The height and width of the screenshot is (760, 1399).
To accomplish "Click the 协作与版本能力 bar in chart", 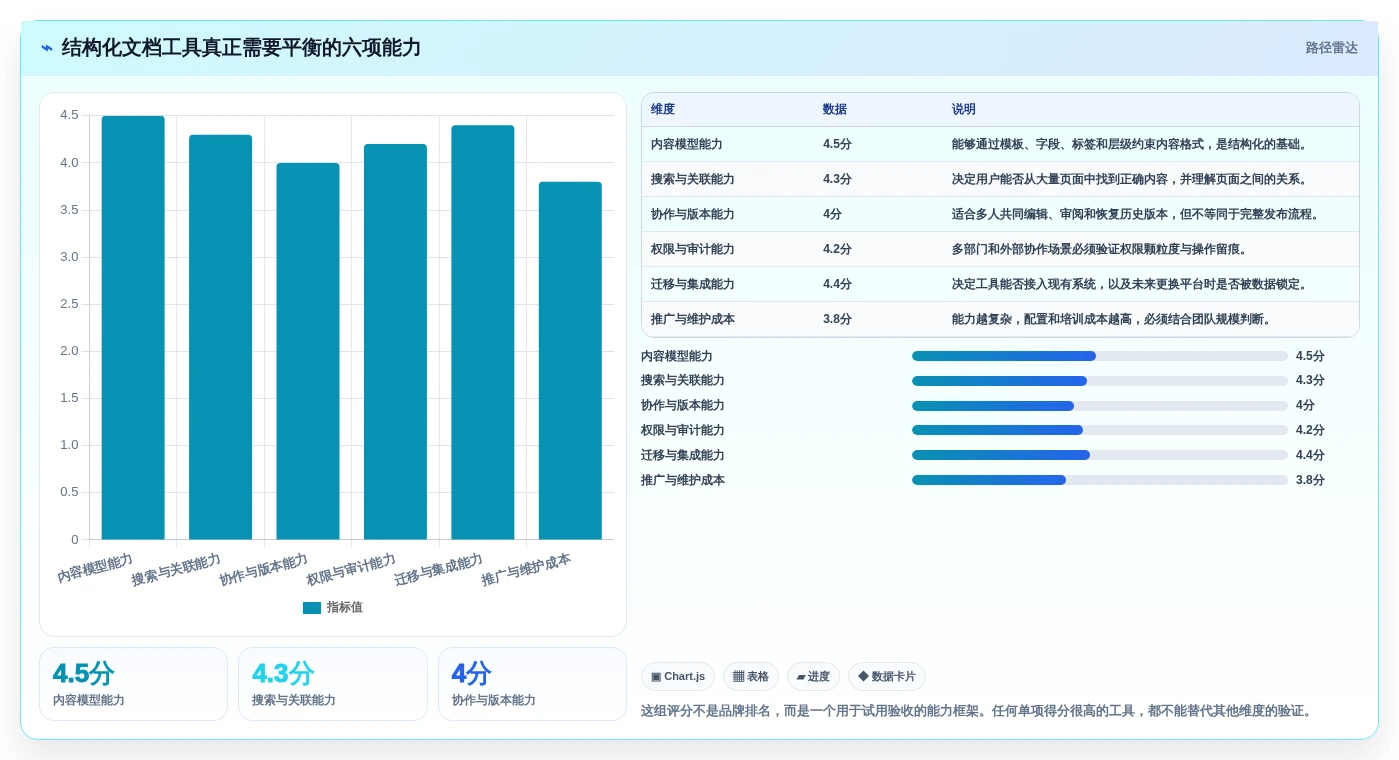I will (x=308, y=351).
